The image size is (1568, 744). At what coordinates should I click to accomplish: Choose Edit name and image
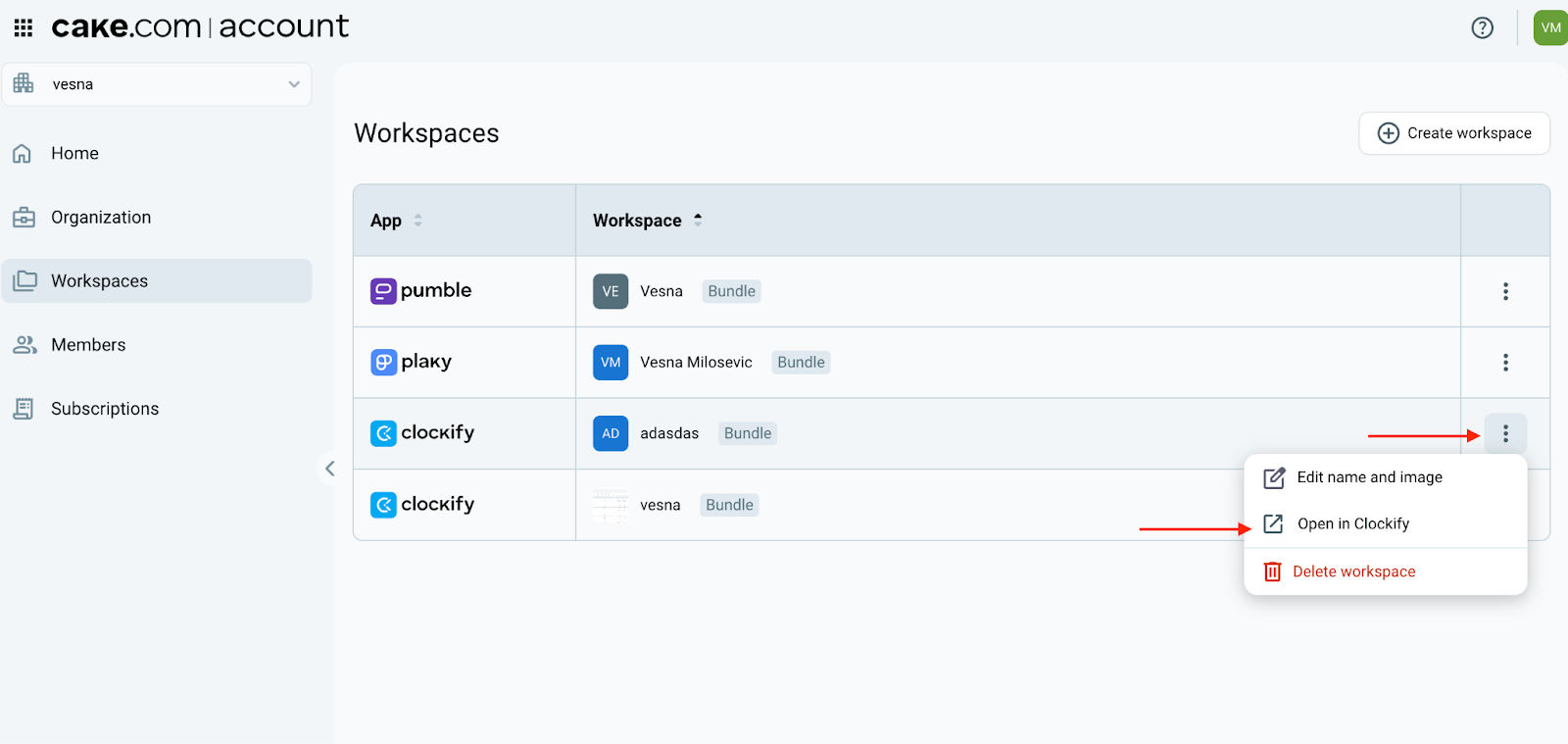[1386, 477]
